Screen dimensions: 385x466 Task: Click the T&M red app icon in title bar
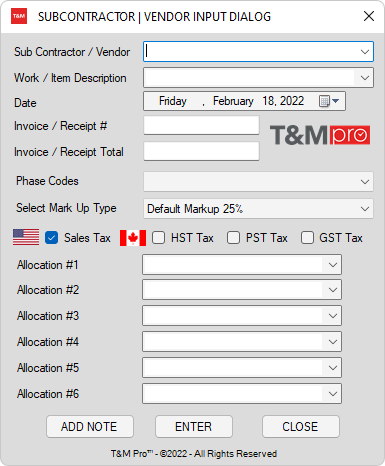[x=19, y=16]
